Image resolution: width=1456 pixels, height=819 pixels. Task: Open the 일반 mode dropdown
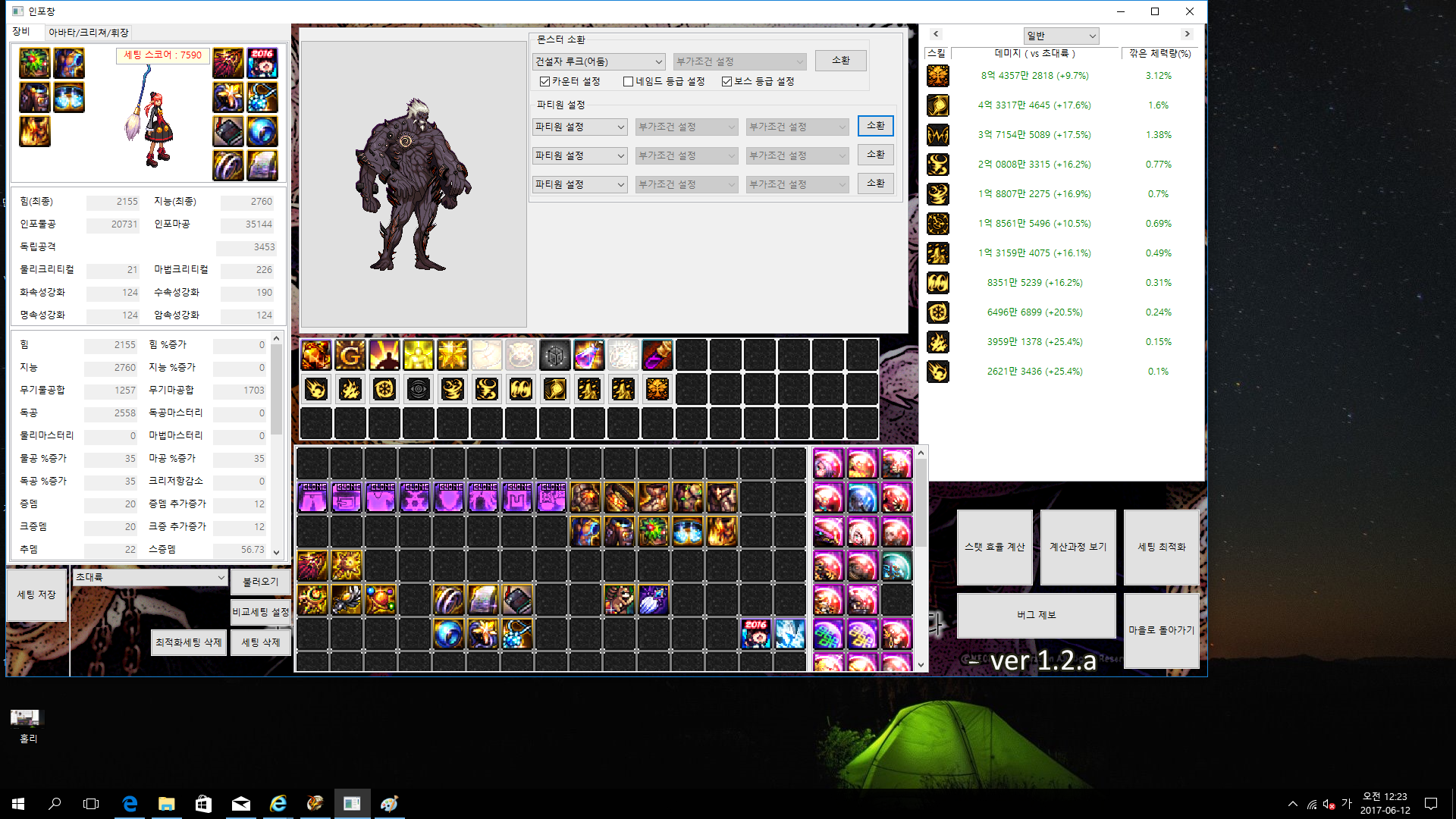(1061, 36)
